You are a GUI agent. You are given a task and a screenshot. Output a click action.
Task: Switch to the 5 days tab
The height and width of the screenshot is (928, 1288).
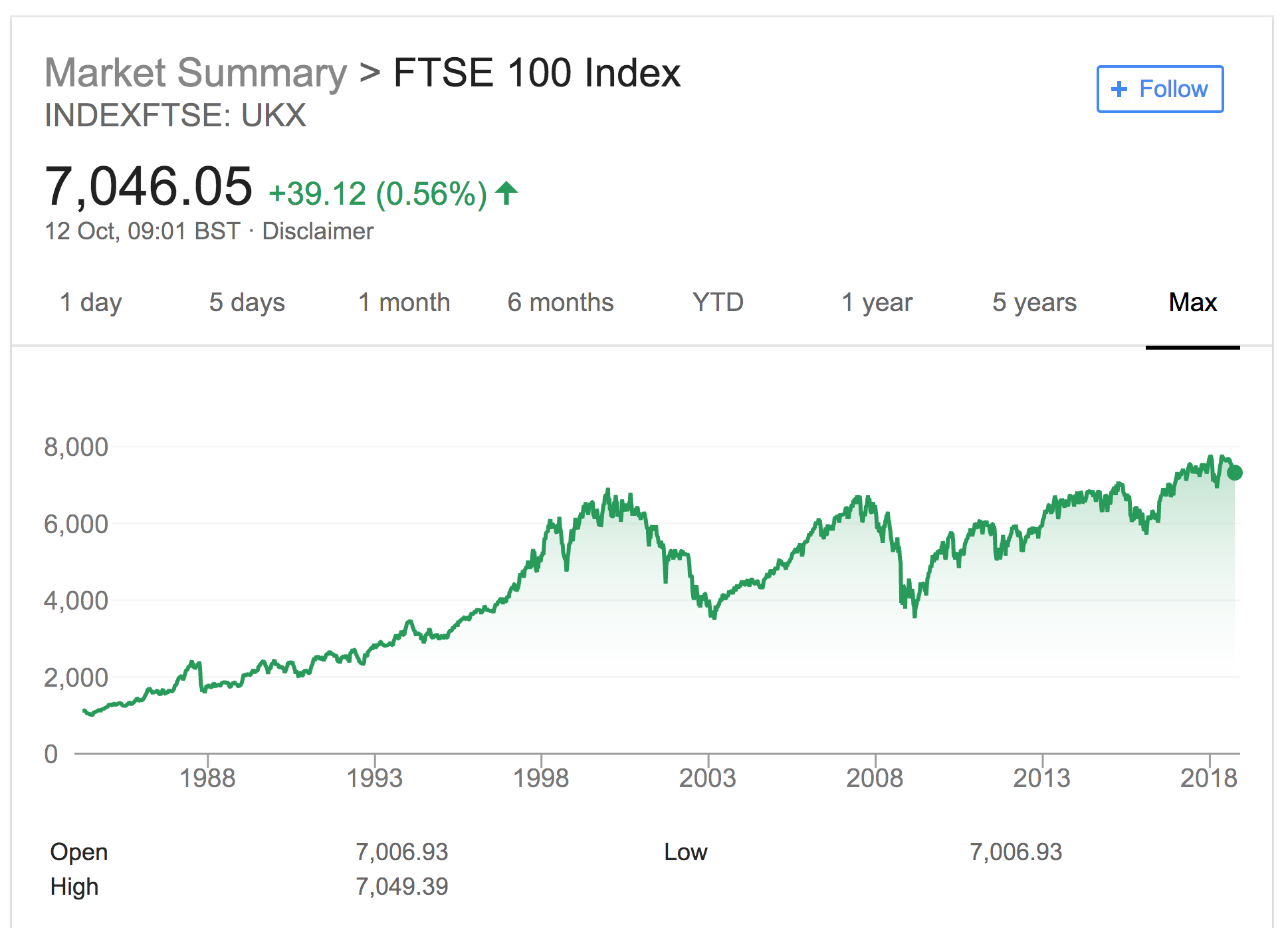point(247,302)
